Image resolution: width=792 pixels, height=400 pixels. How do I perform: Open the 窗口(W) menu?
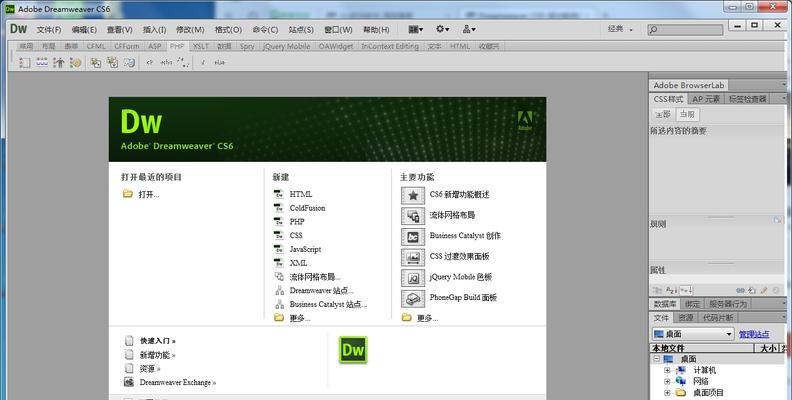click(x=338, y=30)
